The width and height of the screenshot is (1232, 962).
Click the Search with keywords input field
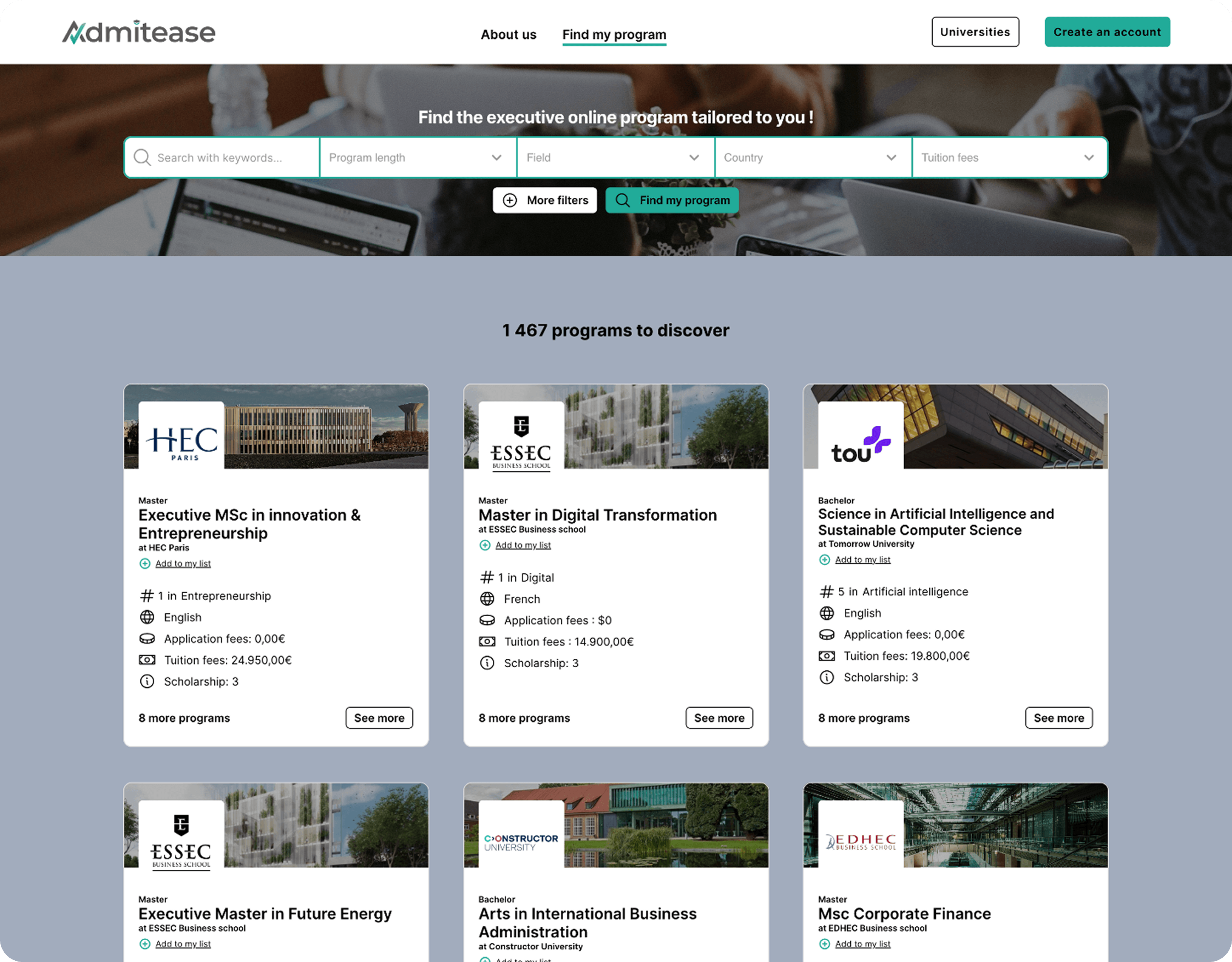(222, 157)
